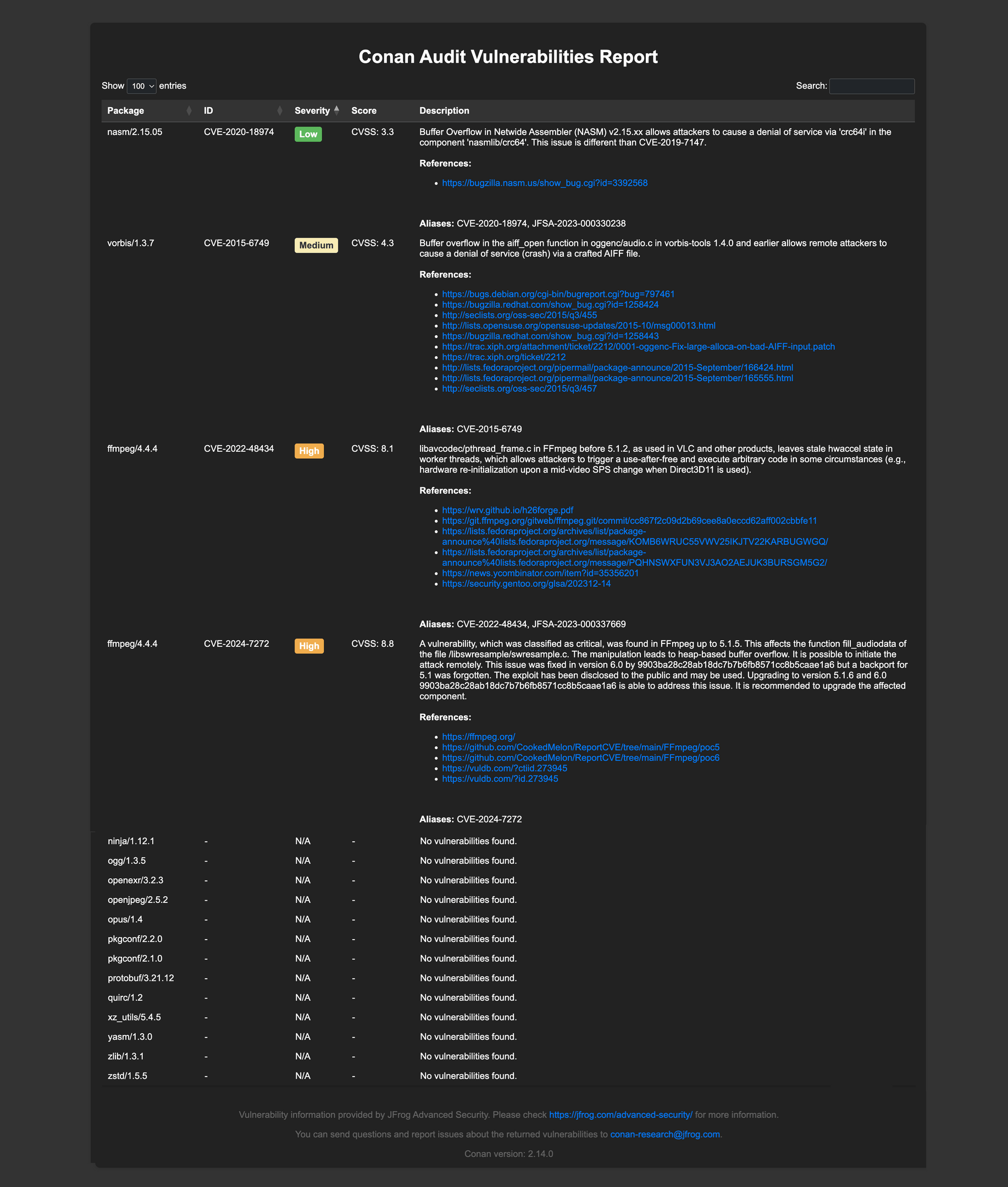Open the security.gentoo.org glsa 202312-14 link
This screenshot has width=1008, height=1187.
tap(527, 584)
